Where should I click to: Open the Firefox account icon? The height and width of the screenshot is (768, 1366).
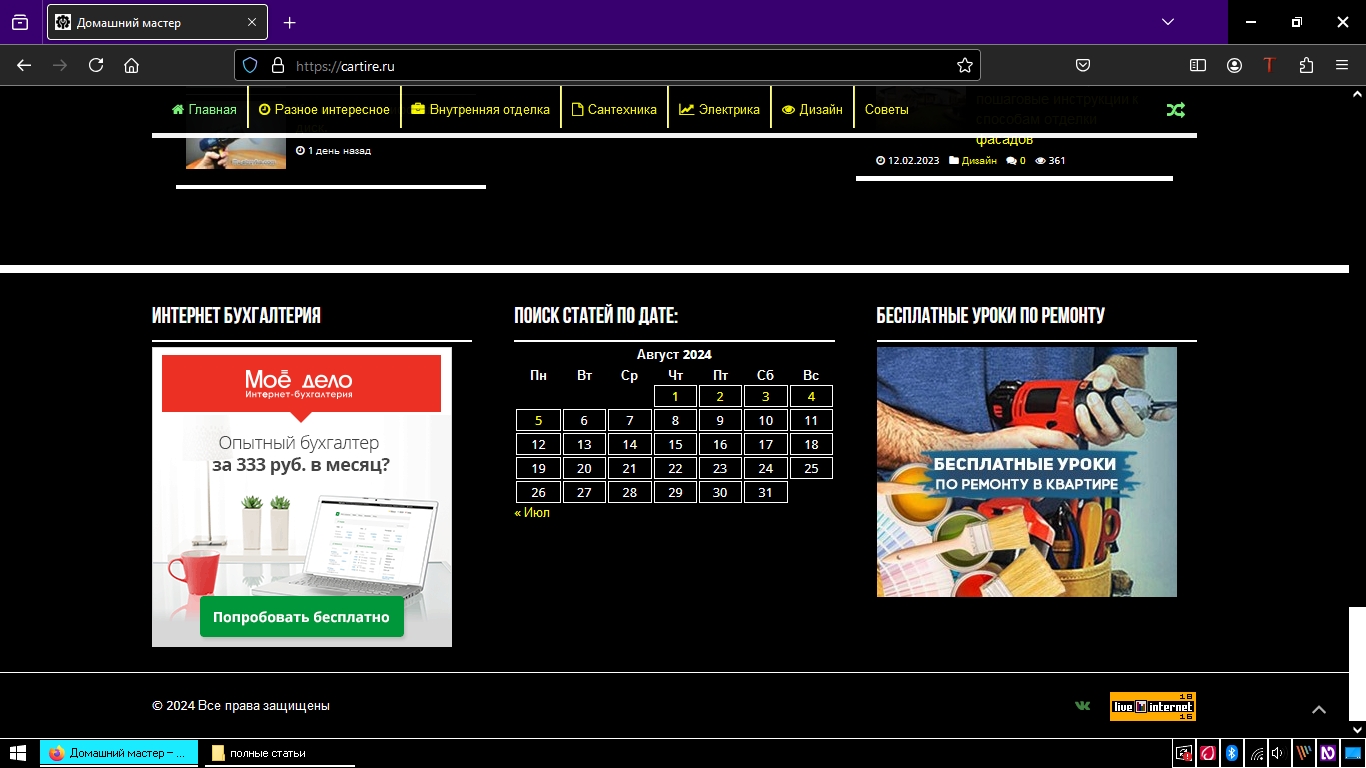coord(1234,65)
